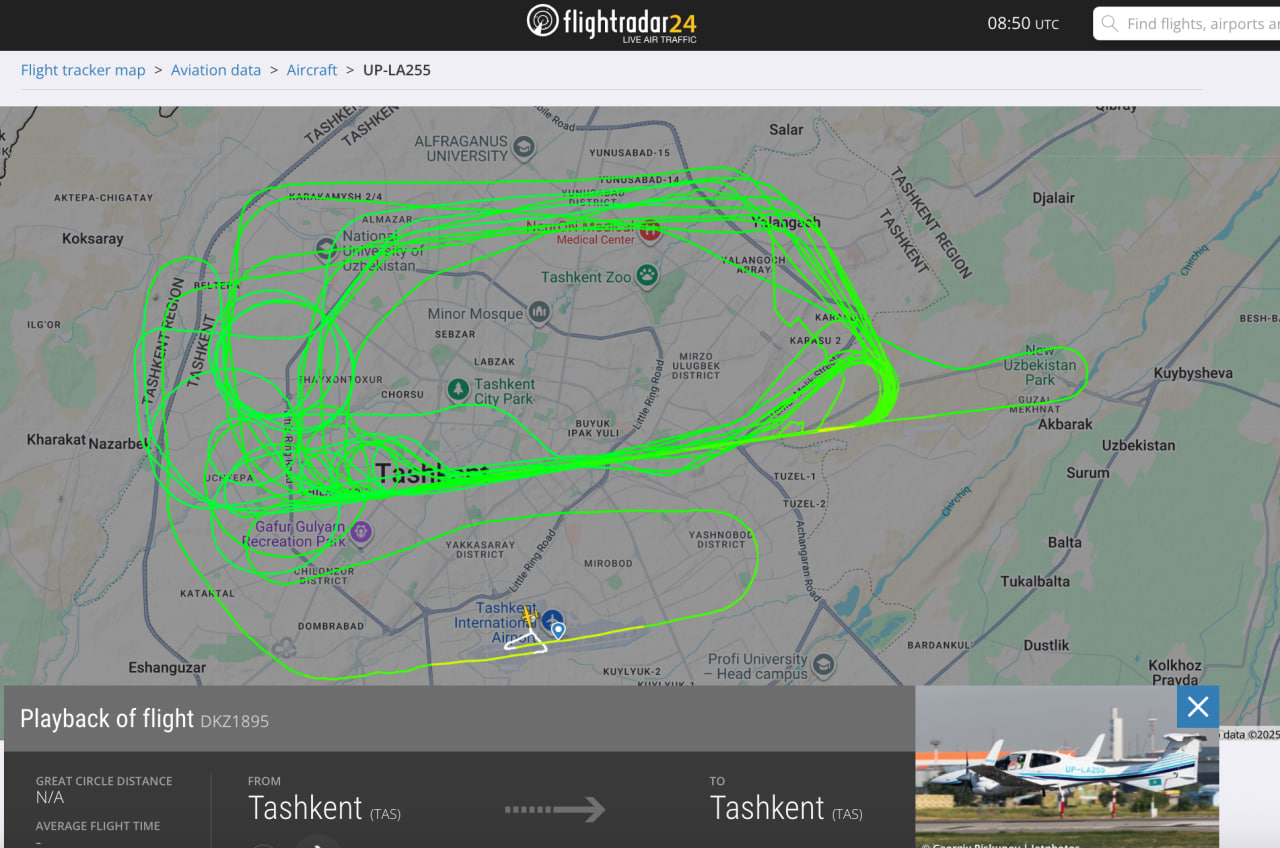This screenshot has width=1280, height=848.
Task: Click the Profi University campus marker
Action: (823, 665)
